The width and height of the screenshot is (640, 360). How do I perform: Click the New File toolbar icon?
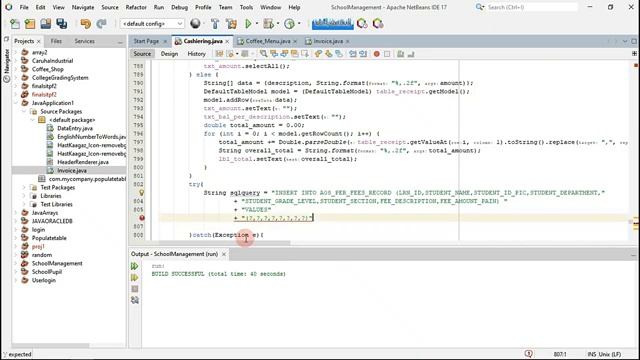tap(15, 24)
